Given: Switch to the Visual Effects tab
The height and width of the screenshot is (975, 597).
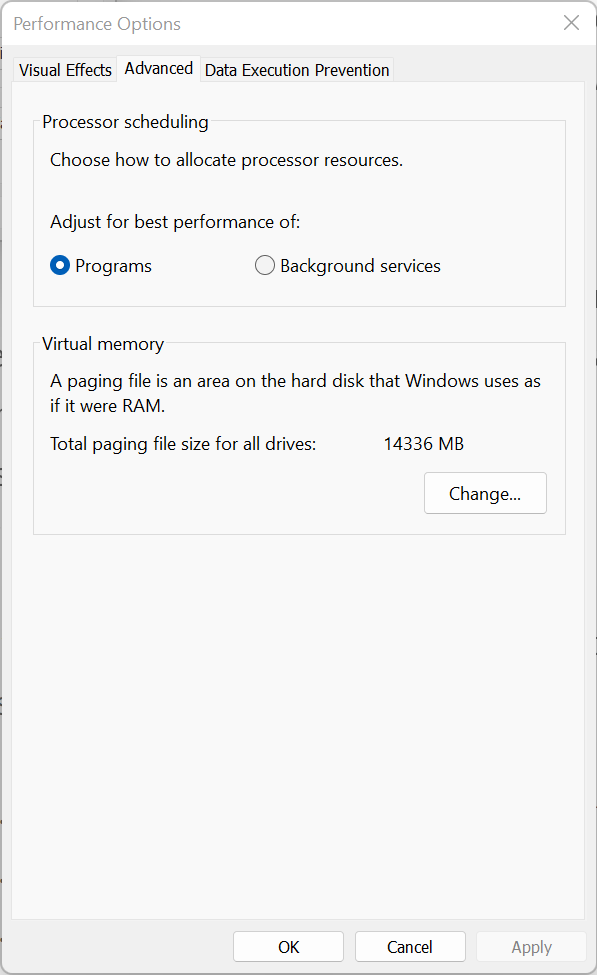Looking at the screenshot, I should pos(65,70).
